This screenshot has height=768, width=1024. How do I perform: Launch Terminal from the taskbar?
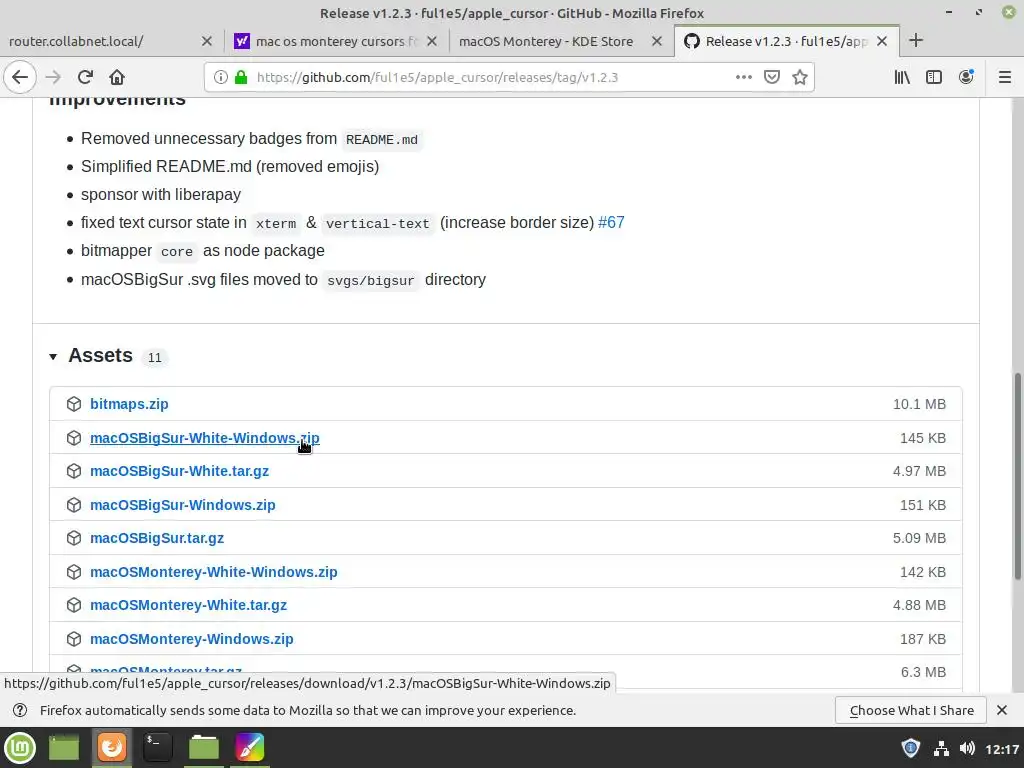[x=157, y=748]
